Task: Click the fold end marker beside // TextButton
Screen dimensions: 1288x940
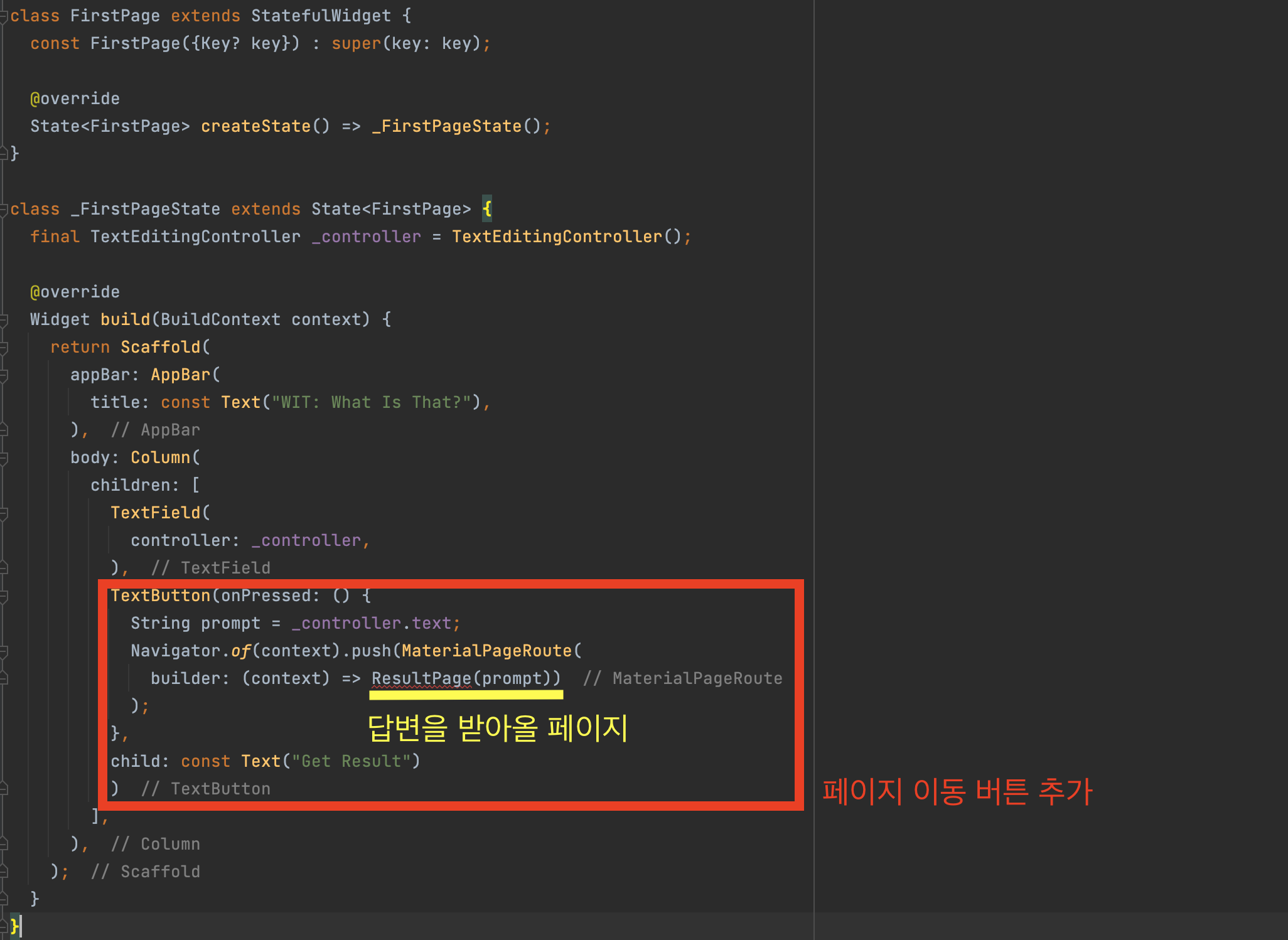Action: (x=4, y=789)
